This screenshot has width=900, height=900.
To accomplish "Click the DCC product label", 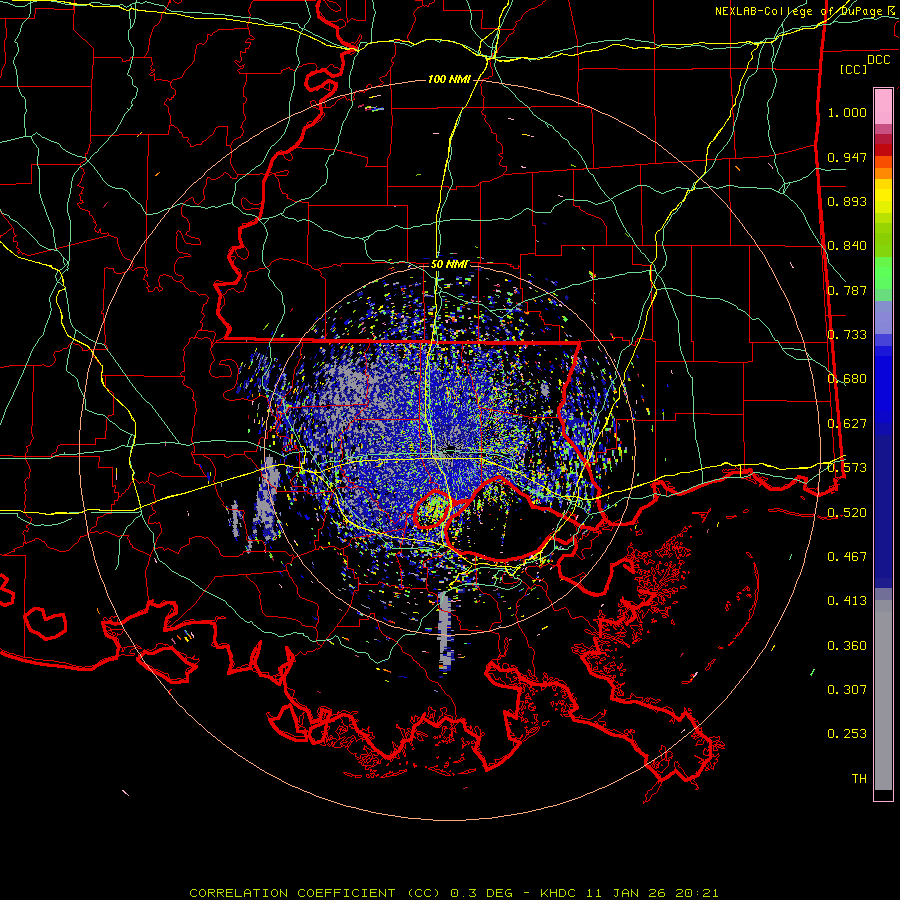I will click(x=878, y=59).
